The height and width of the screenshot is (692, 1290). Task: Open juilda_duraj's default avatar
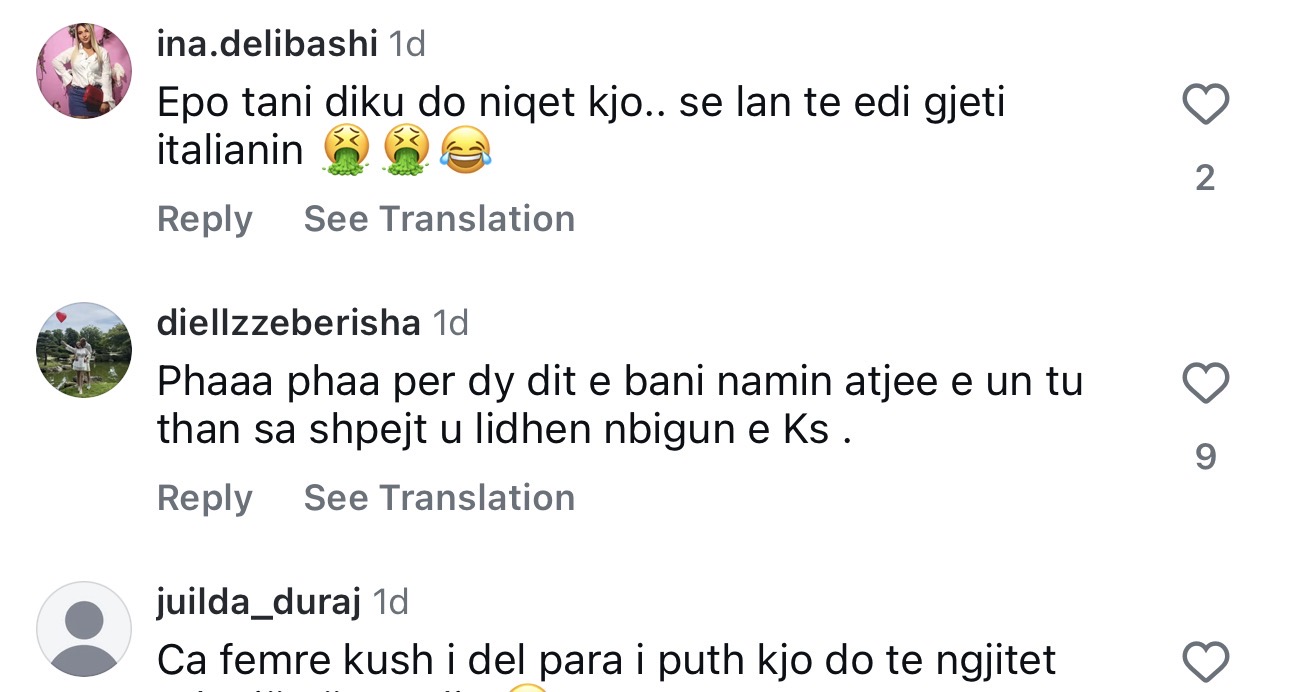click(84, 628)
